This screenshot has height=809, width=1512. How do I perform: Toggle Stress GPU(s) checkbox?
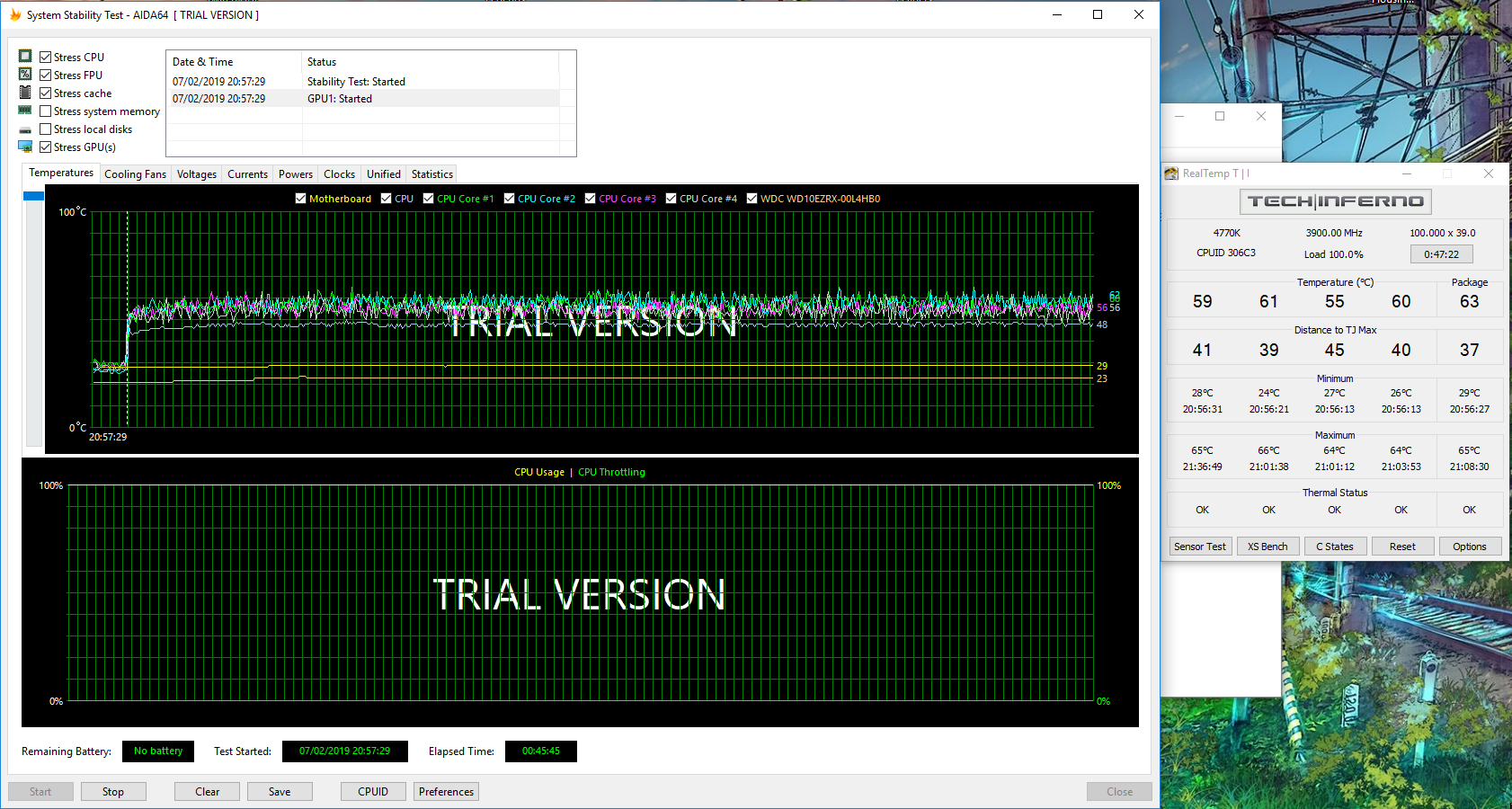45,147
